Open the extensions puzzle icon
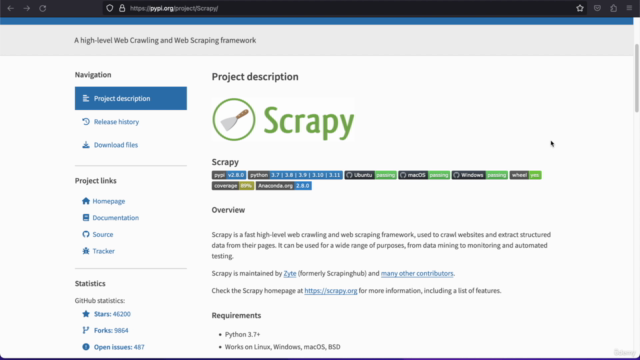Screen dimensions: 640x360 coord(613,8)
